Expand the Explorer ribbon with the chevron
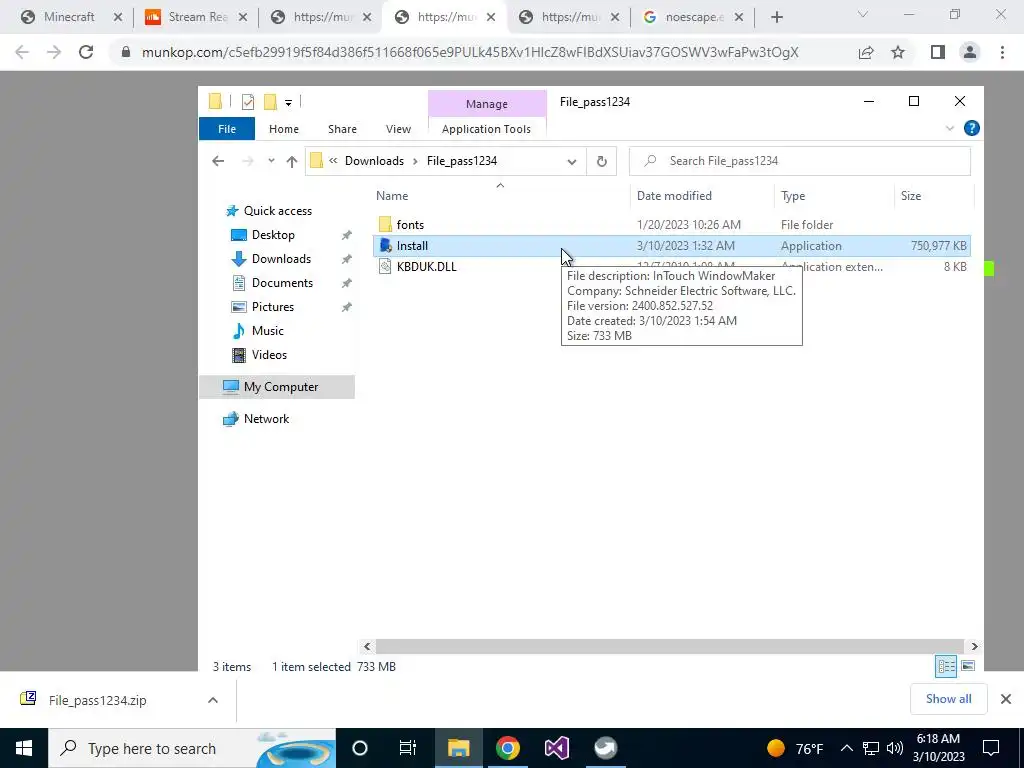 tap(950, 129)
